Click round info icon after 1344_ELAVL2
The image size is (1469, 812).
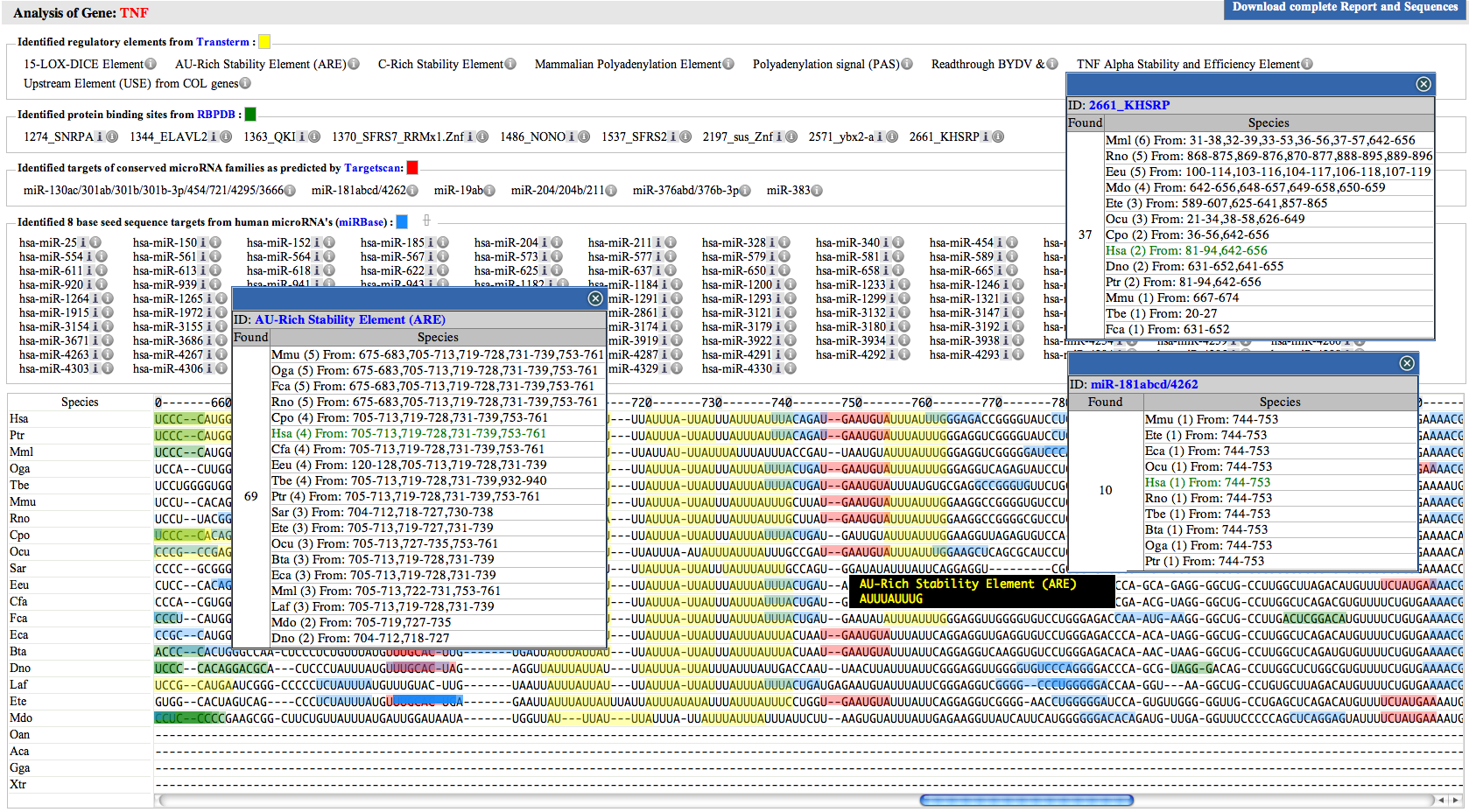coord(226,136)
